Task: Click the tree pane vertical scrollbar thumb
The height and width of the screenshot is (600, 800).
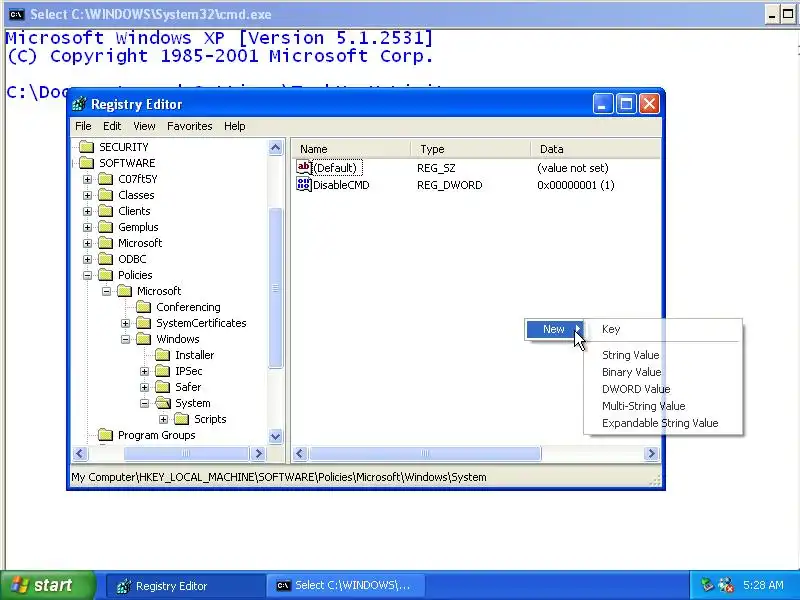Action: pos(276,288)
